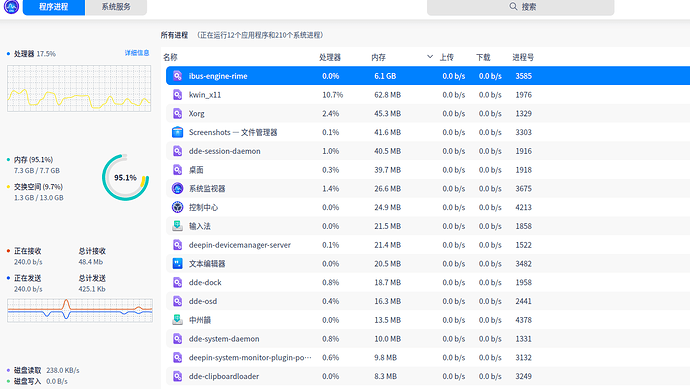Click the 内存 (95.1%) label
Viewport: 690px width, 389px height.
tap(33, 159)
